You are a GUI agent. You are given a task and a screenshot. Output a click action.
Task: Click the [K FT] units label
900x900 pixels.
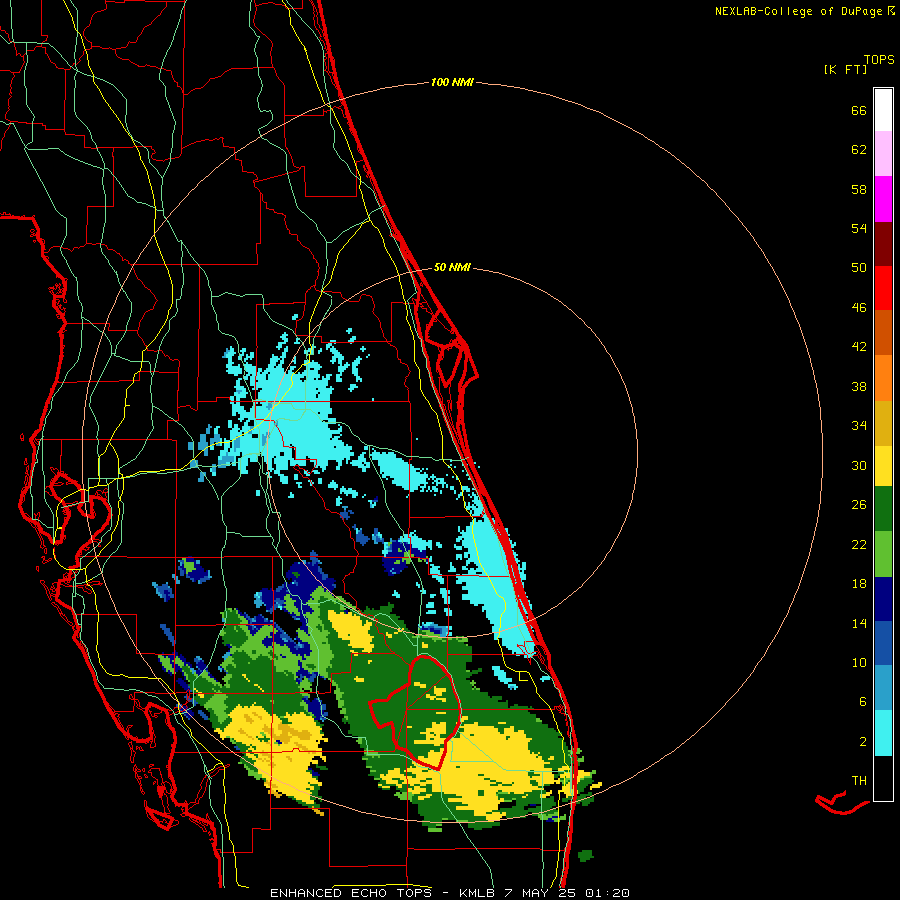click(x=845, y=69)
